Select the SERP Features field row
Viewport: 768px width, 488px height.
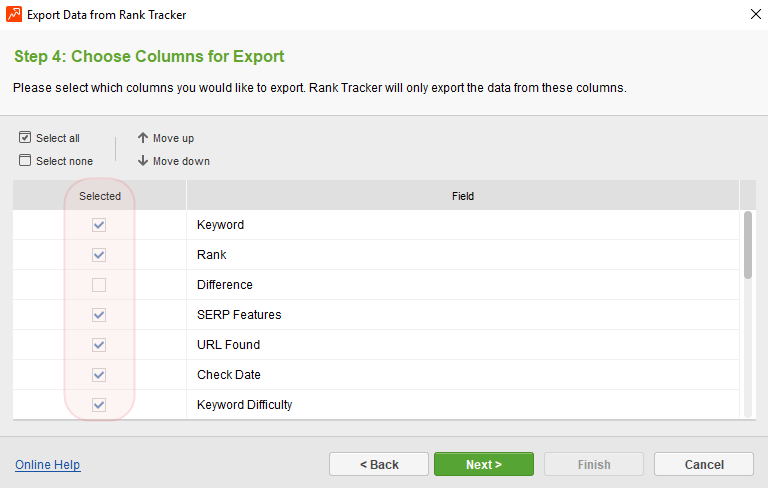coord(376,315)
